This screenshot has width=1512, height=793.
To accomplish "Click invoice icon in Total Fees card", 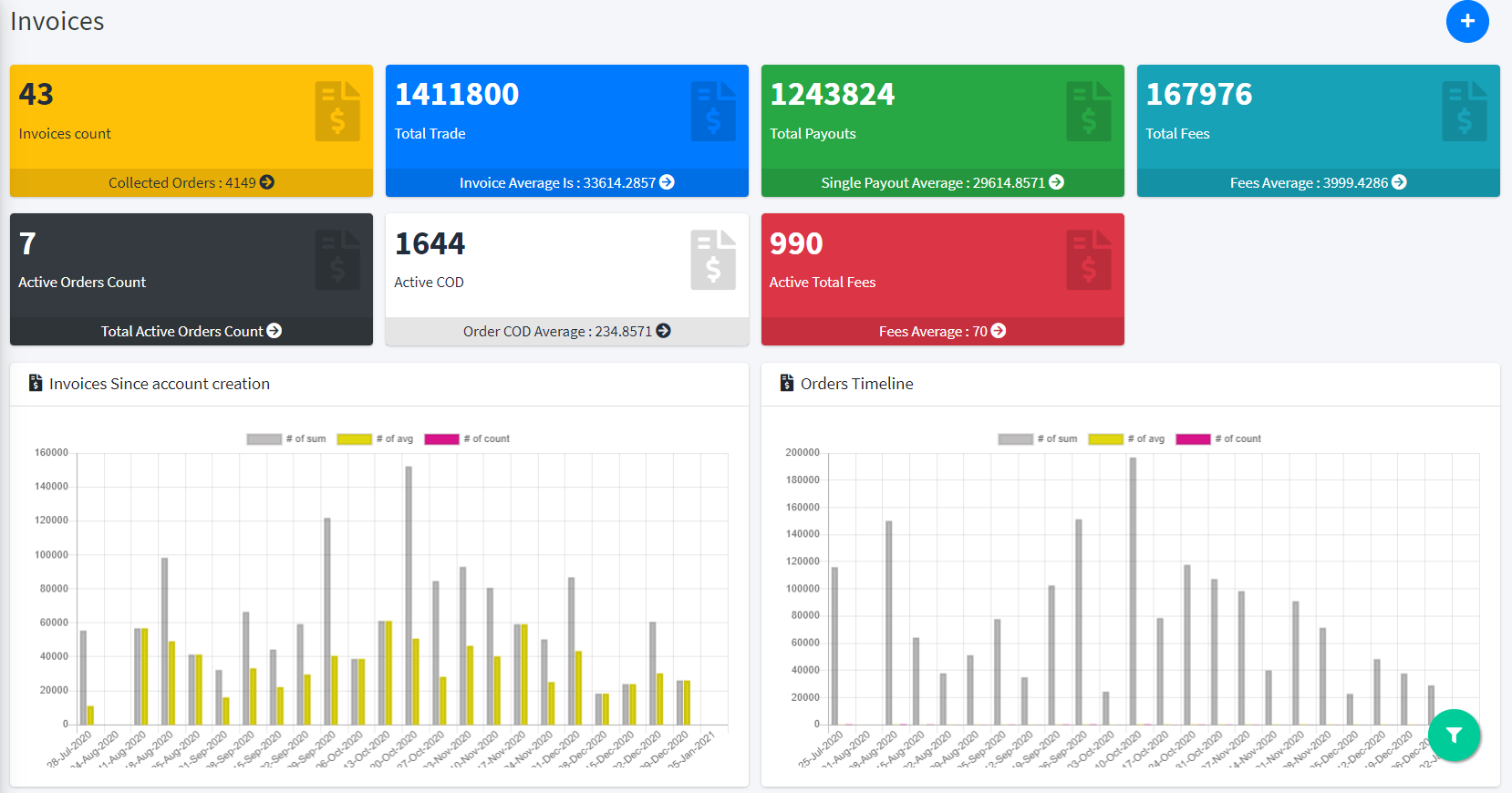I will pos(1465,111).
